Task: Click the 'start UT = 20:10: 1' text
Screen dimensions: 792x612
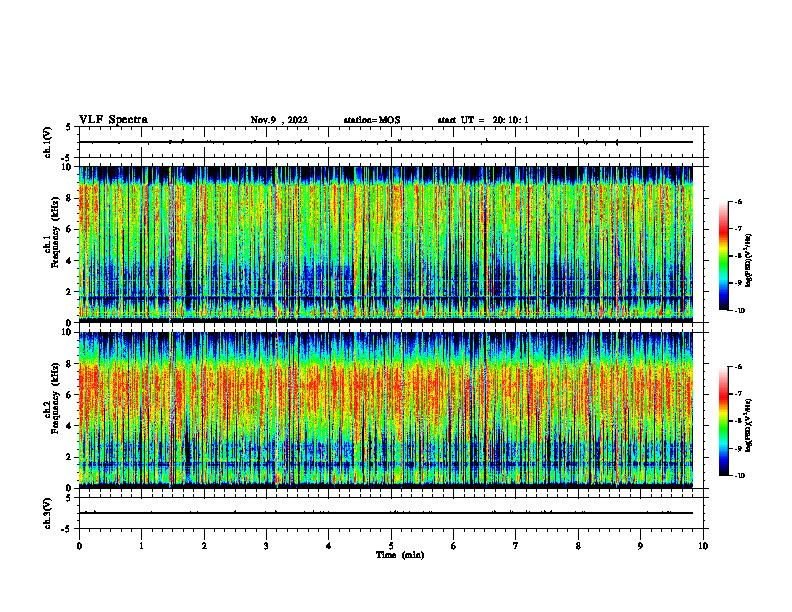Action: (x=483, y=120)
